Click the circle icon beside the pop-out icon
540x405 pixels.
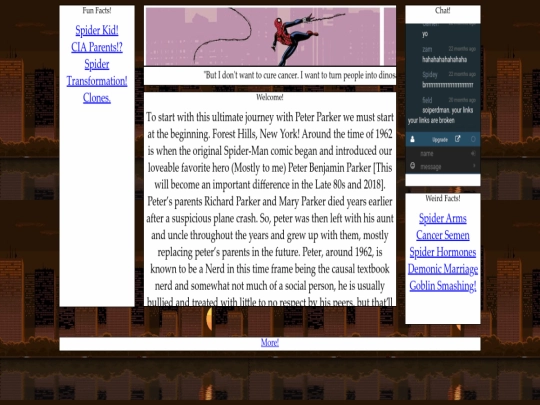click(473, 139)
